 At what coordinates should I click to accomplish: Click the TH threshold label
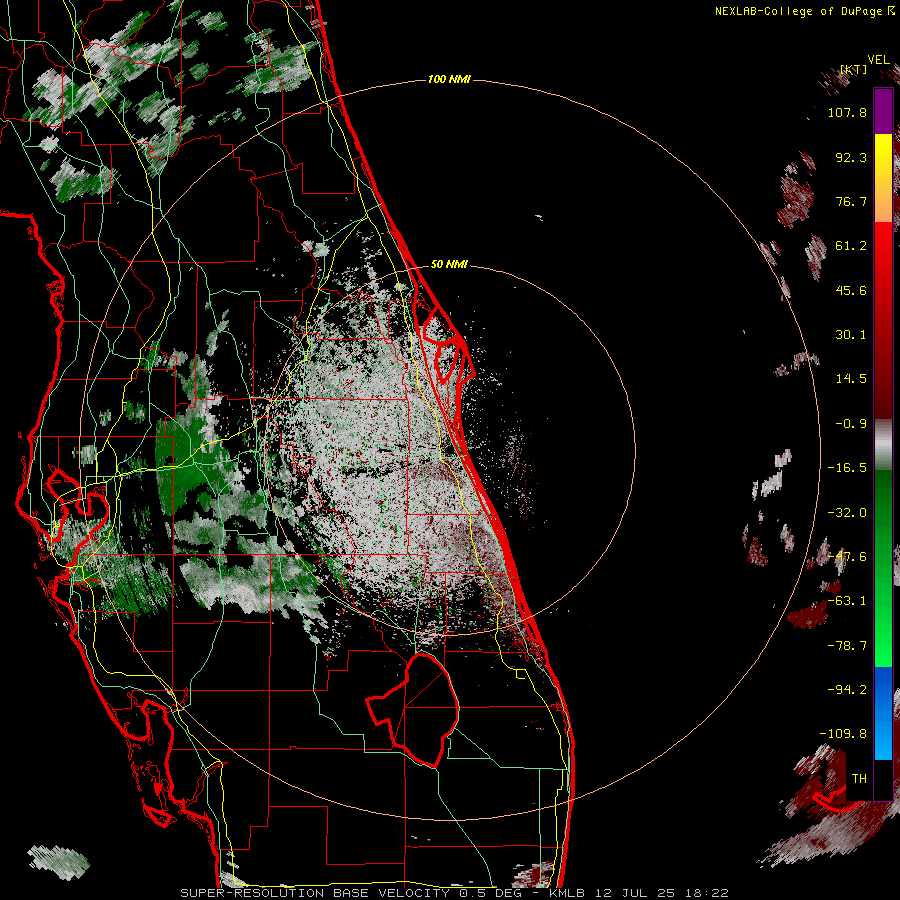859,779
